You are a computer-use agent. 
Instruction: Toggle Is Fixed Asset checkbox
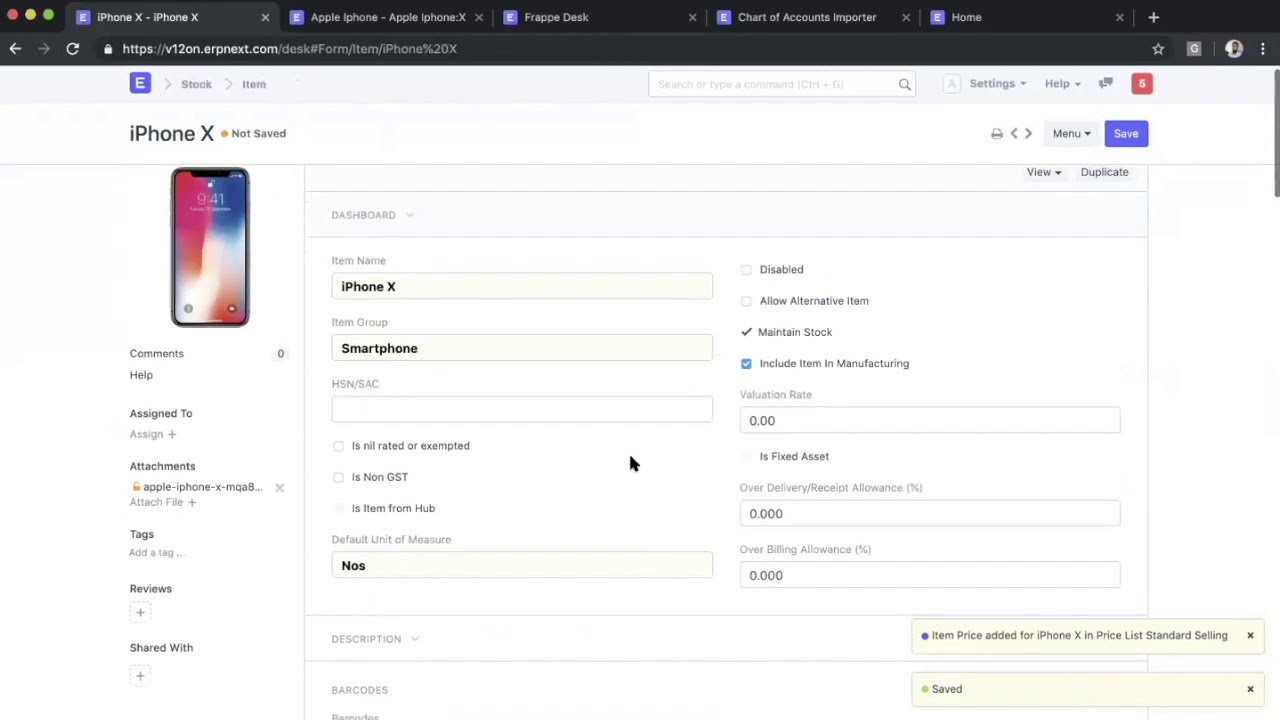(x=746, y=457)
